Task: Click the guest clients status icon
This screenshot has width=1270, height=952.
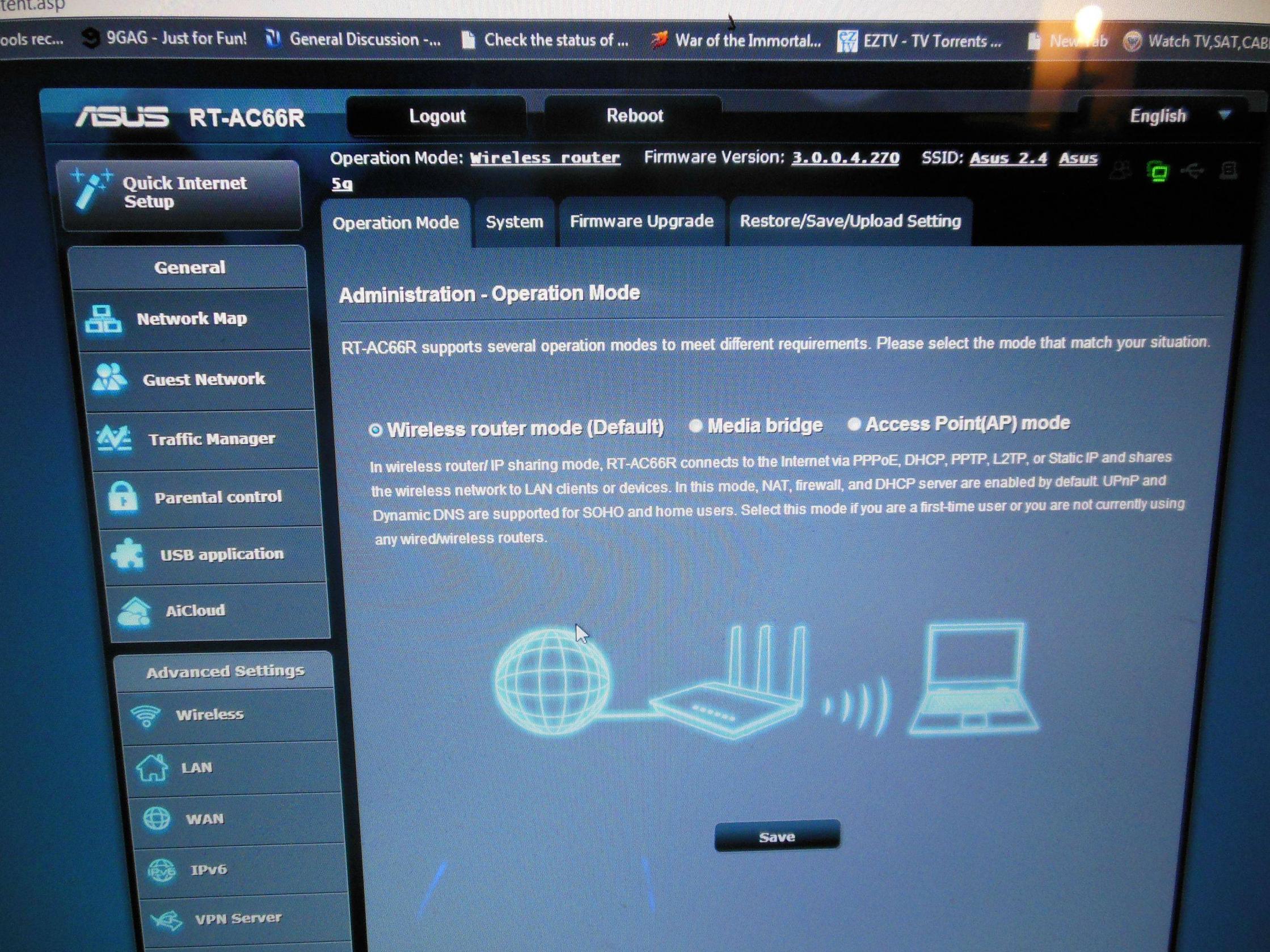Action: (1120, 171)
